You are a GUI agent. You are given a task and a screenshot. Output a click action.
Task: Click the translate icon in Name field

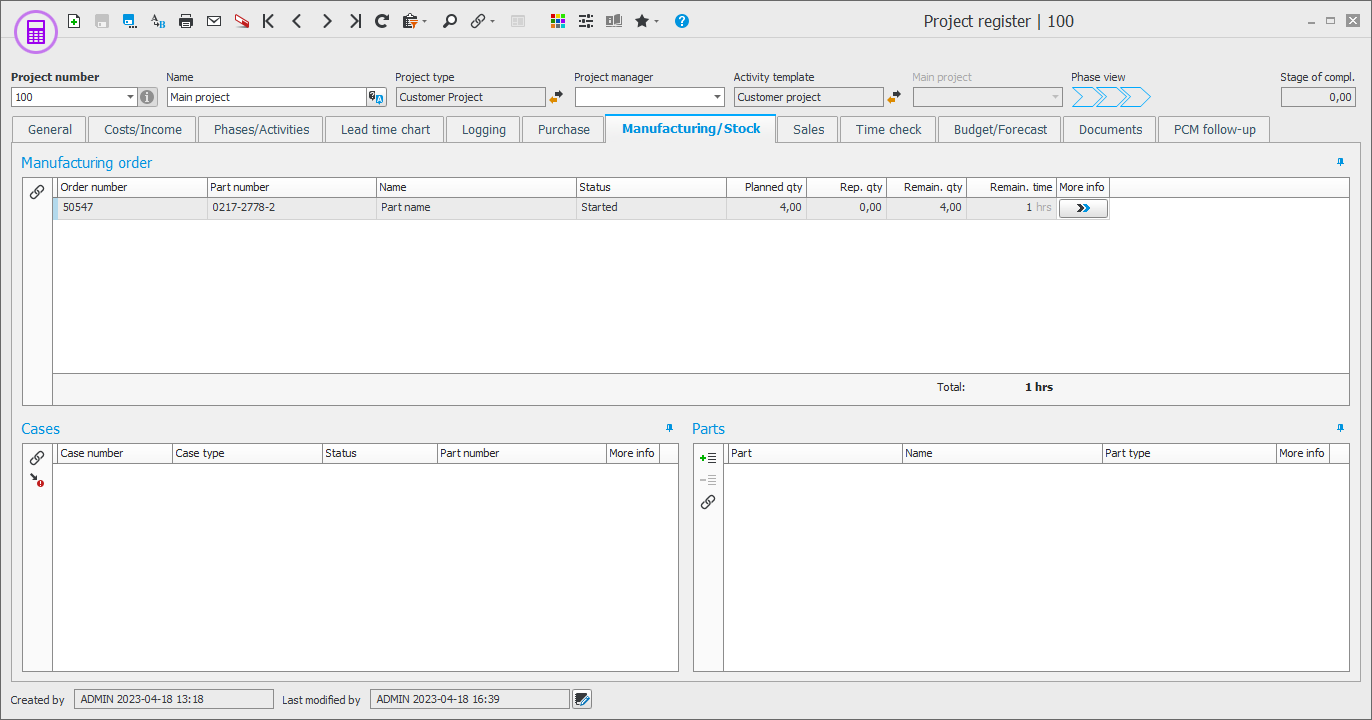376,97
